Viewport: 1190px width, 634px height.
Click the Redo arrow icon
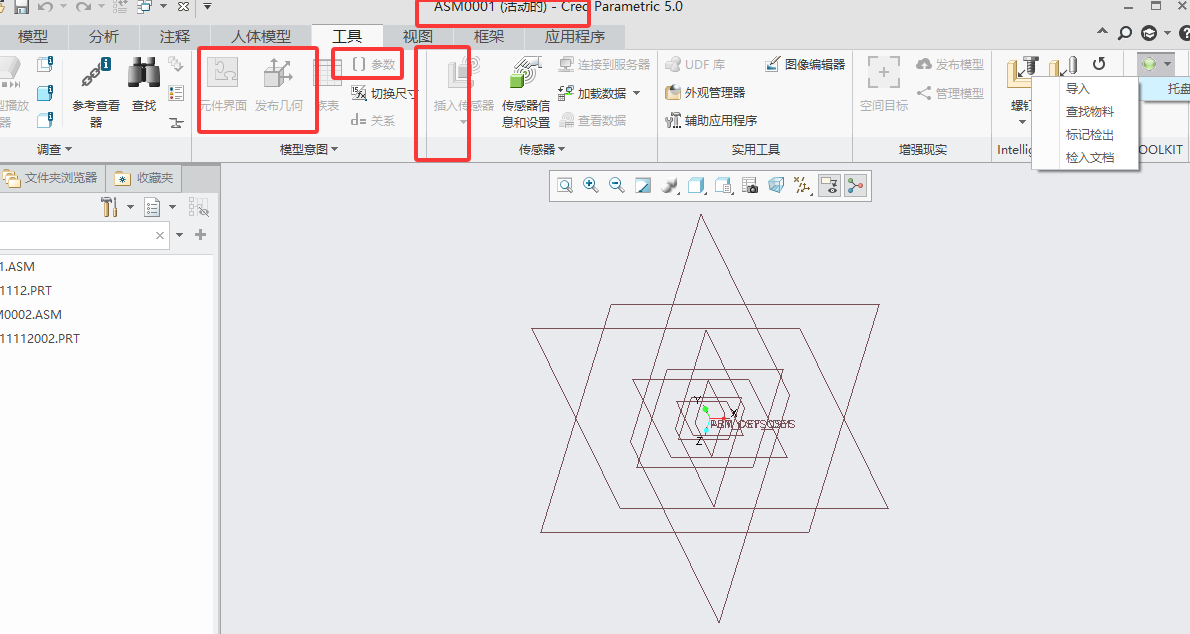coord(83,7)
